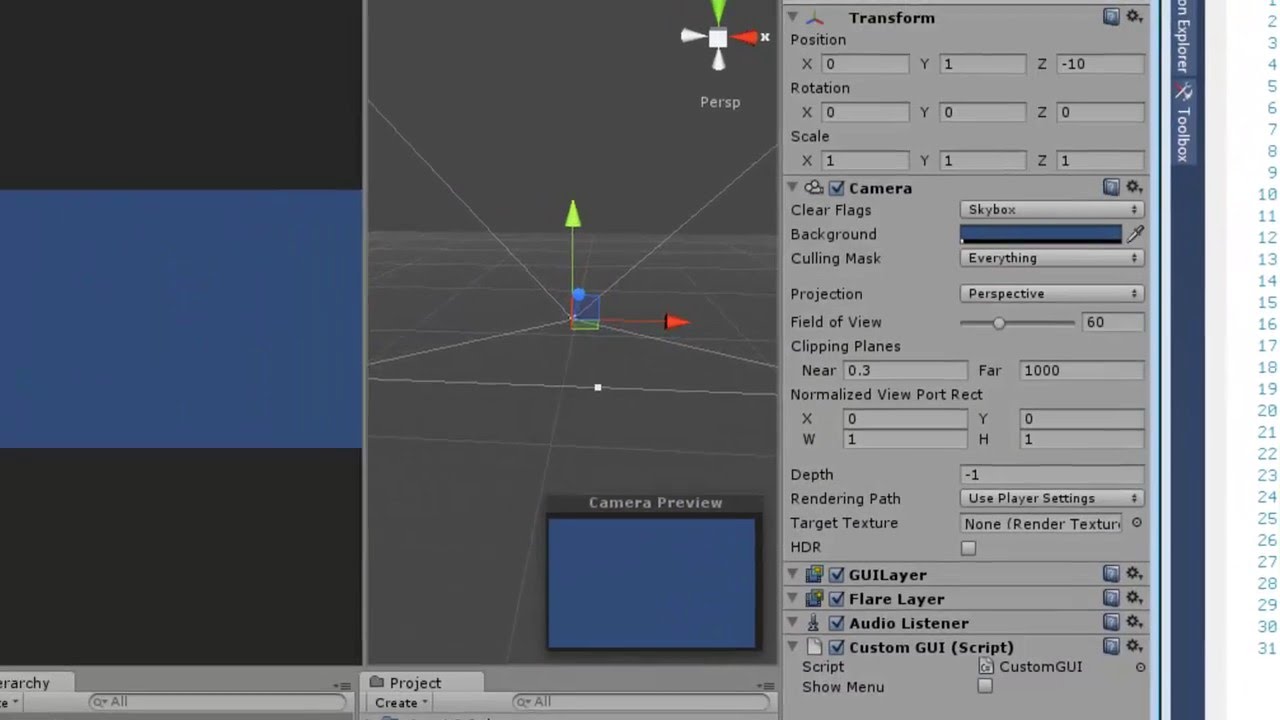The width and height of the screenshot is (1280, 720).
Task: Open the Projection dropdown
Action: 1052,294
